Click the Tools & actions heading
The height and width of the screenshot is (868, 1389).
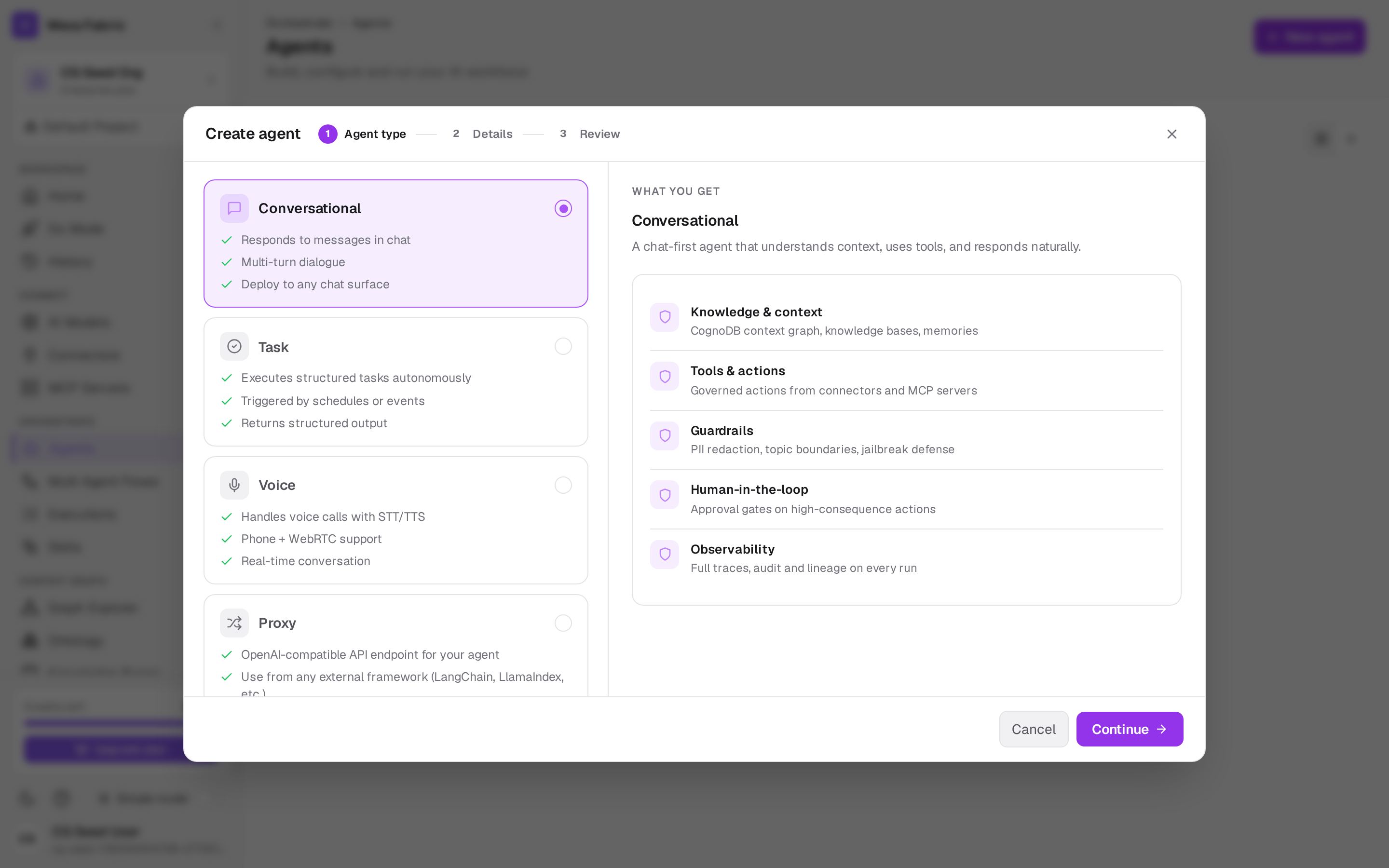(737, 371)
